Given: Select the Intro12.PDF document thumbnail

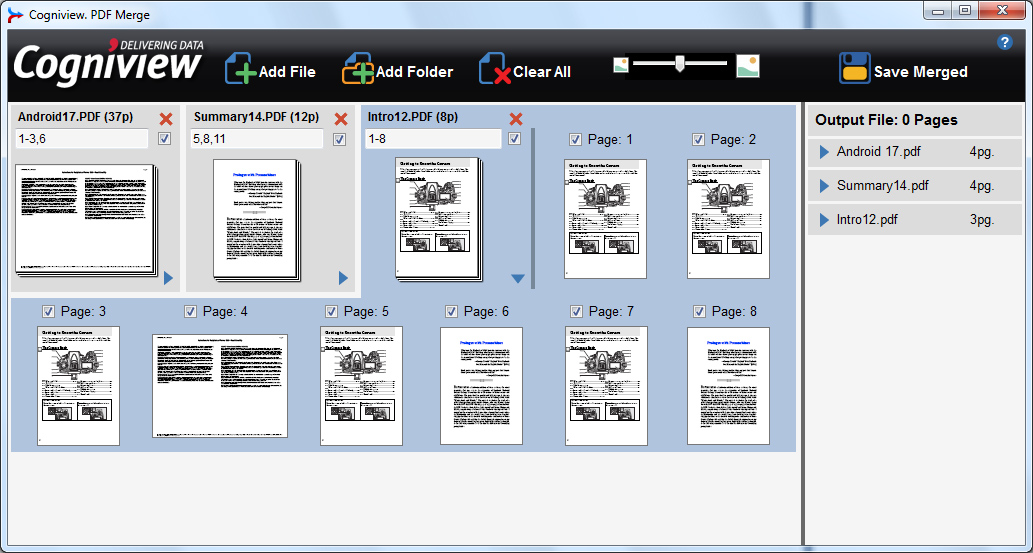Looking at the screenshot, I should click(439, 219).
